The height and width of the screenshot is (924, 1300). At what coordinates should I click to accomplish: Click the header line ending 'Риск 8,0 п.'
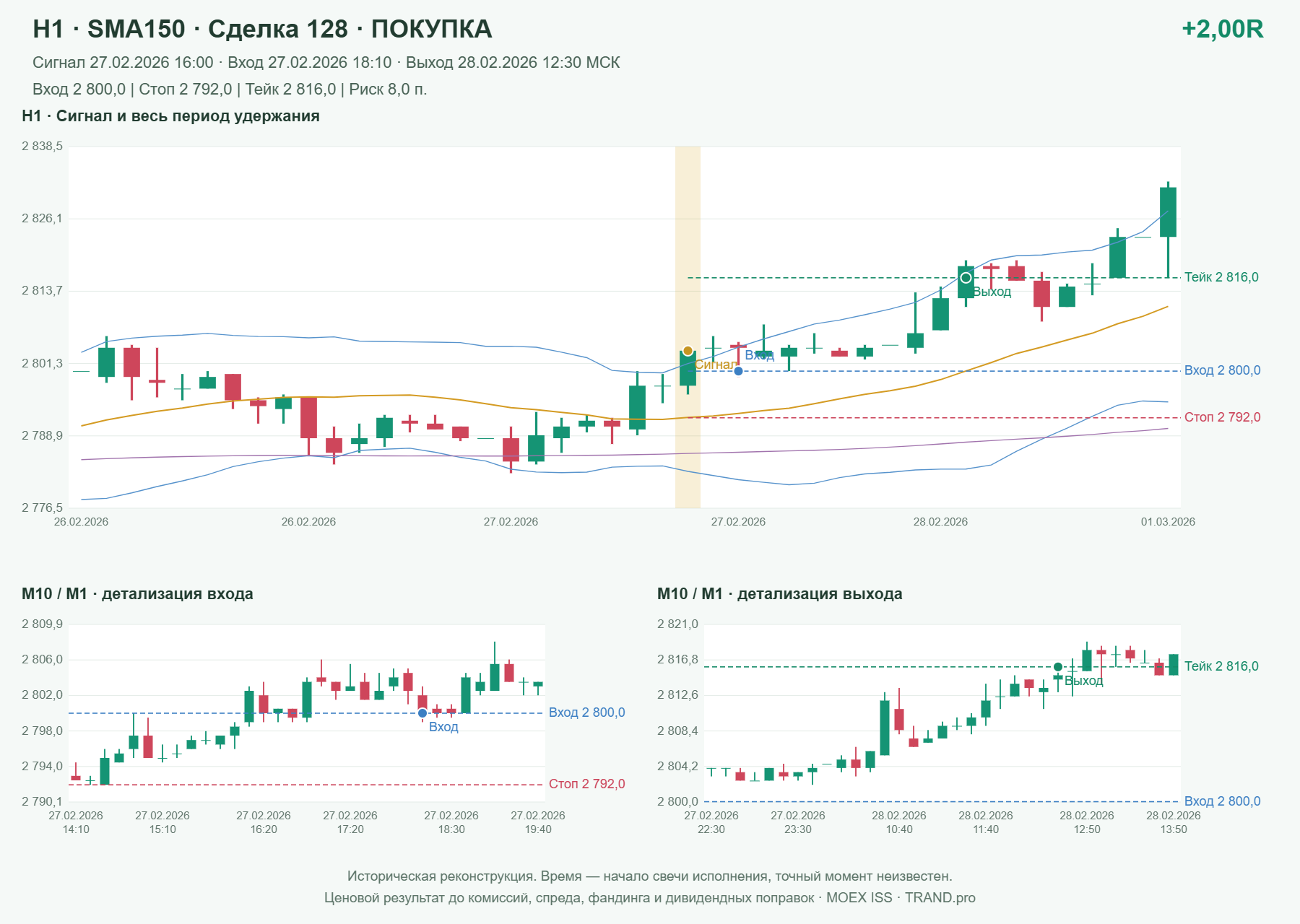tap(230, 90)
